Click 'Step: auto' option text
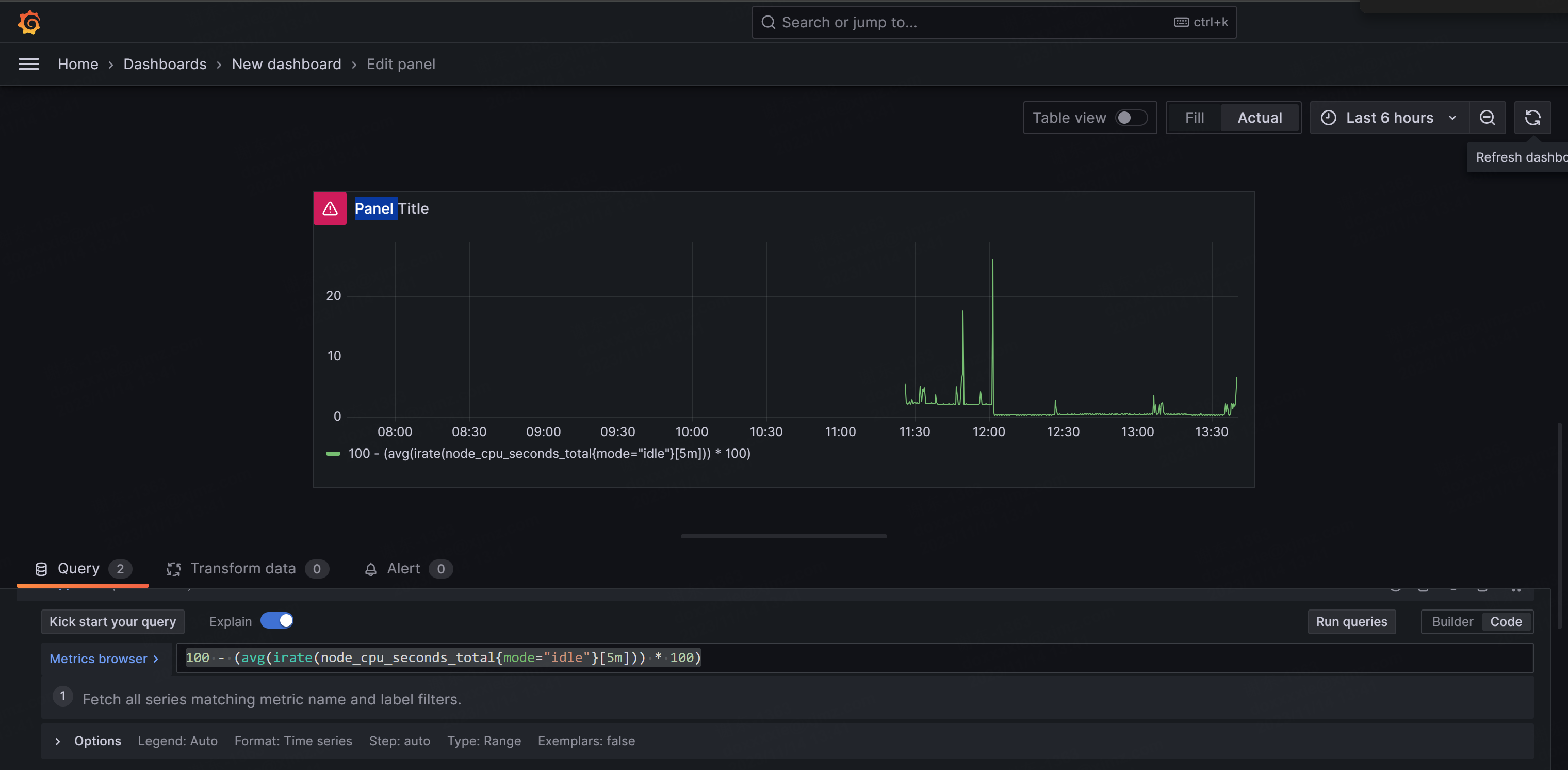The image size is (1568, 770). point(399,741)
